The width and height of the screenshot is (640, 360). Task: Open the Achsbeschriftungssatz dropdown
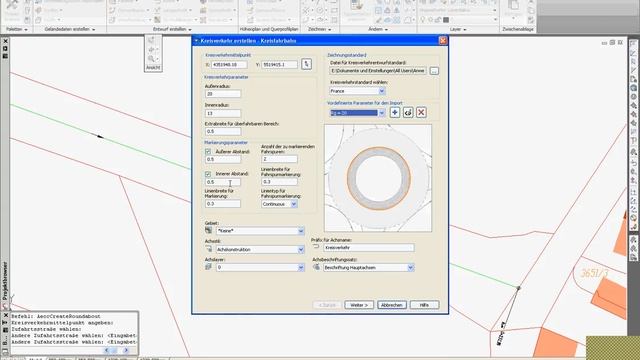[411, 267]
